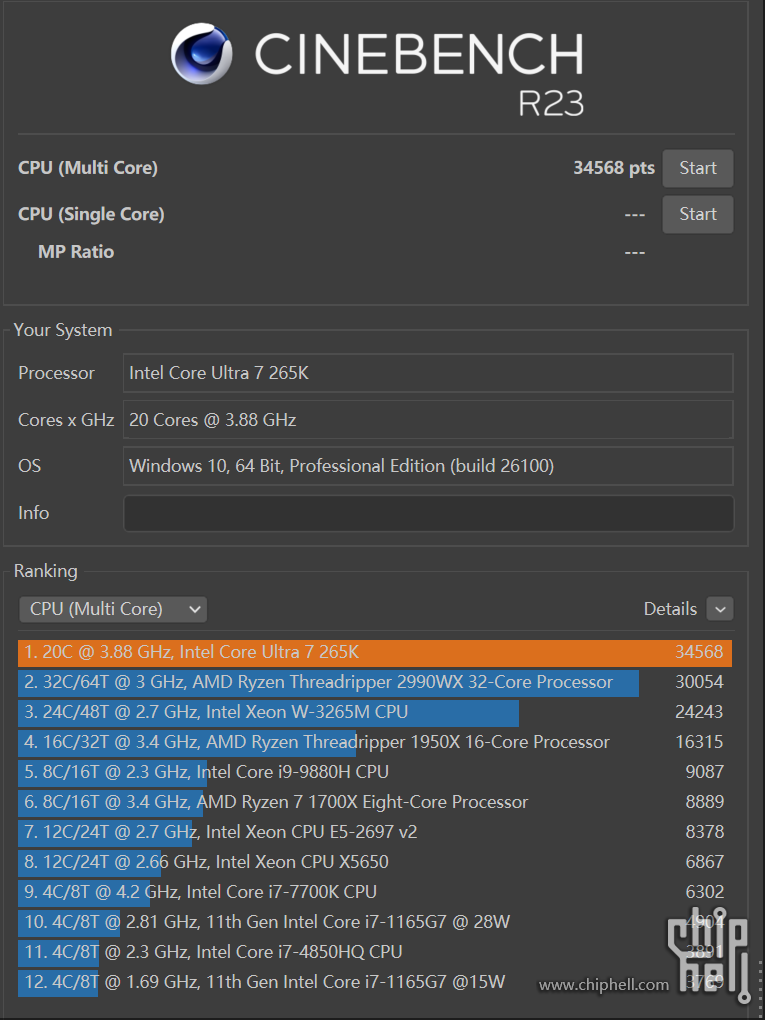The image size is (765, 1020).
Task: Start the CPU Single Core benchmark
Action: pyautogui.click(x=697, y=214)
